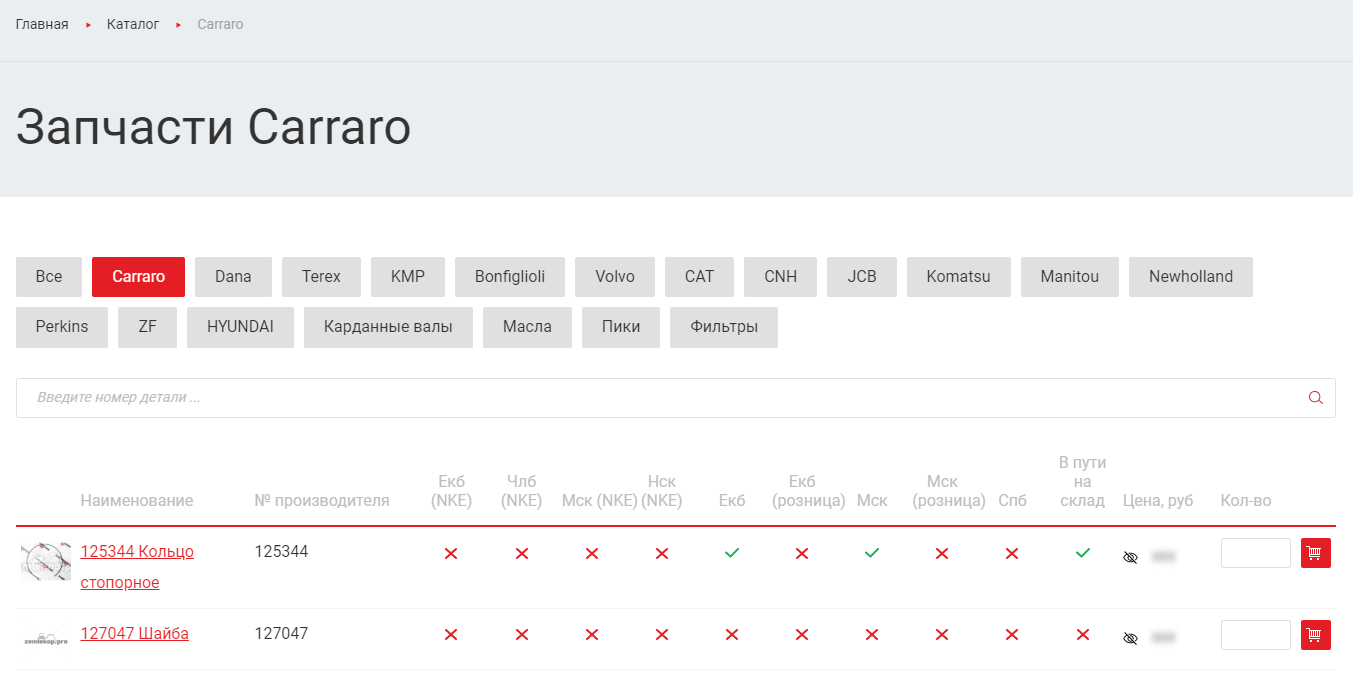Image resolution: width=1353 pixels, height=674 pixels.
Task: Click the search magnifier icon
Action: pos(1315,398)
